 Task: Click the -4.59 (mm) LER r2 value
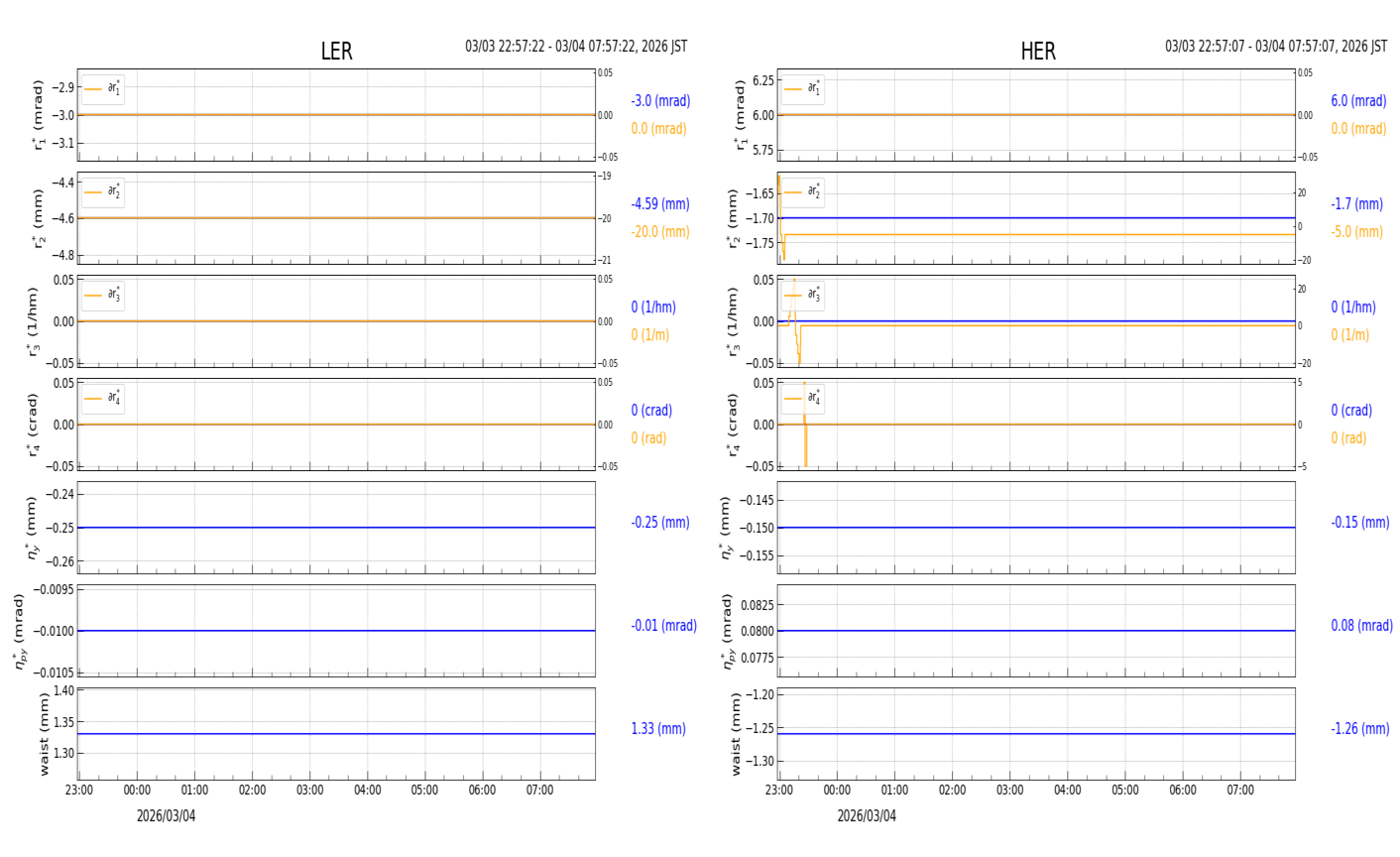coord(660,204)
